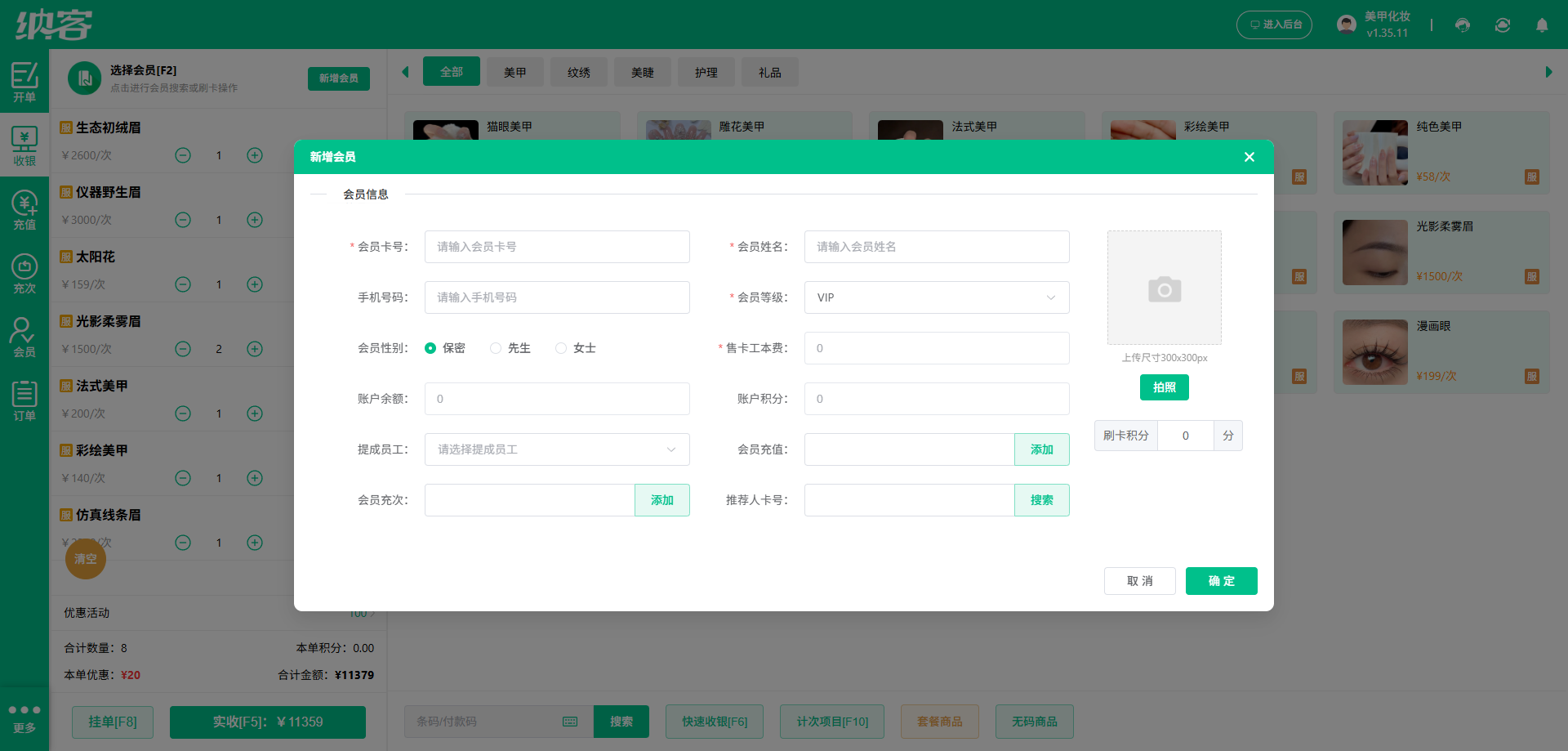The image size is (1568, 751).
Task: Switch to 护理 category tab
Action: (706, 72)
